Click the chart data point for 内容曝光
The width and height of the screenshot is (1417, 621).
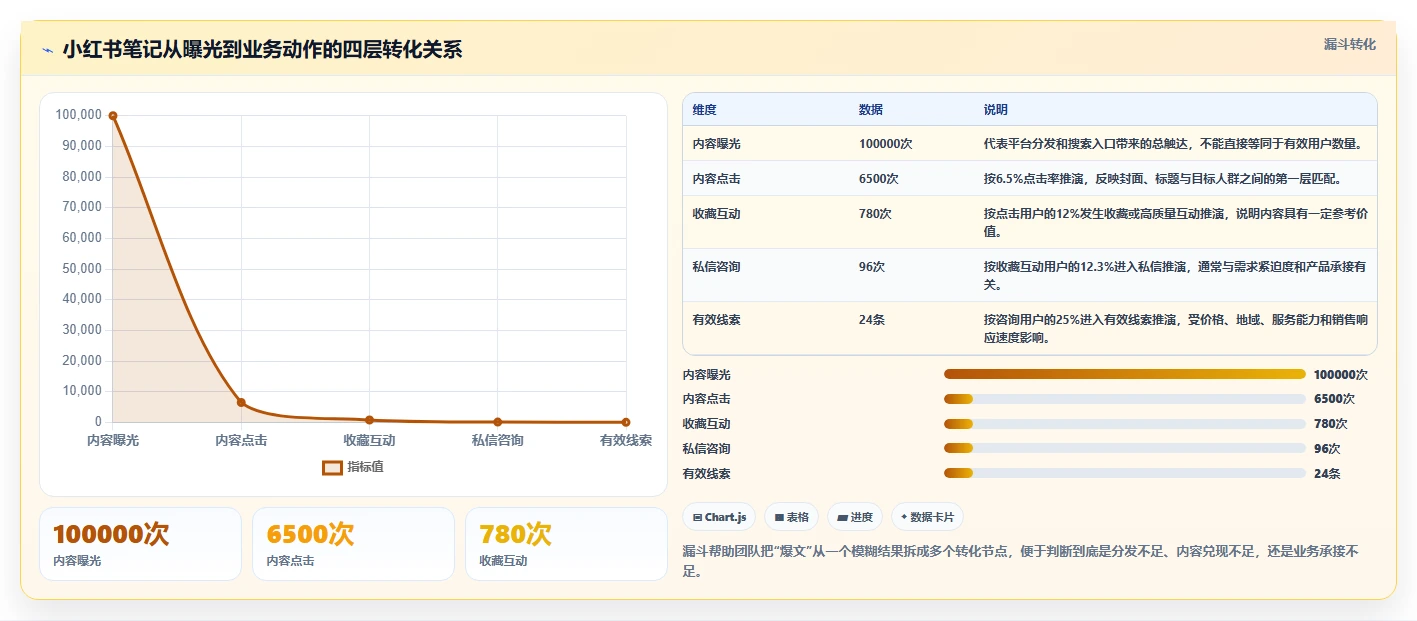pyautogui.click(x=113, y=116)
